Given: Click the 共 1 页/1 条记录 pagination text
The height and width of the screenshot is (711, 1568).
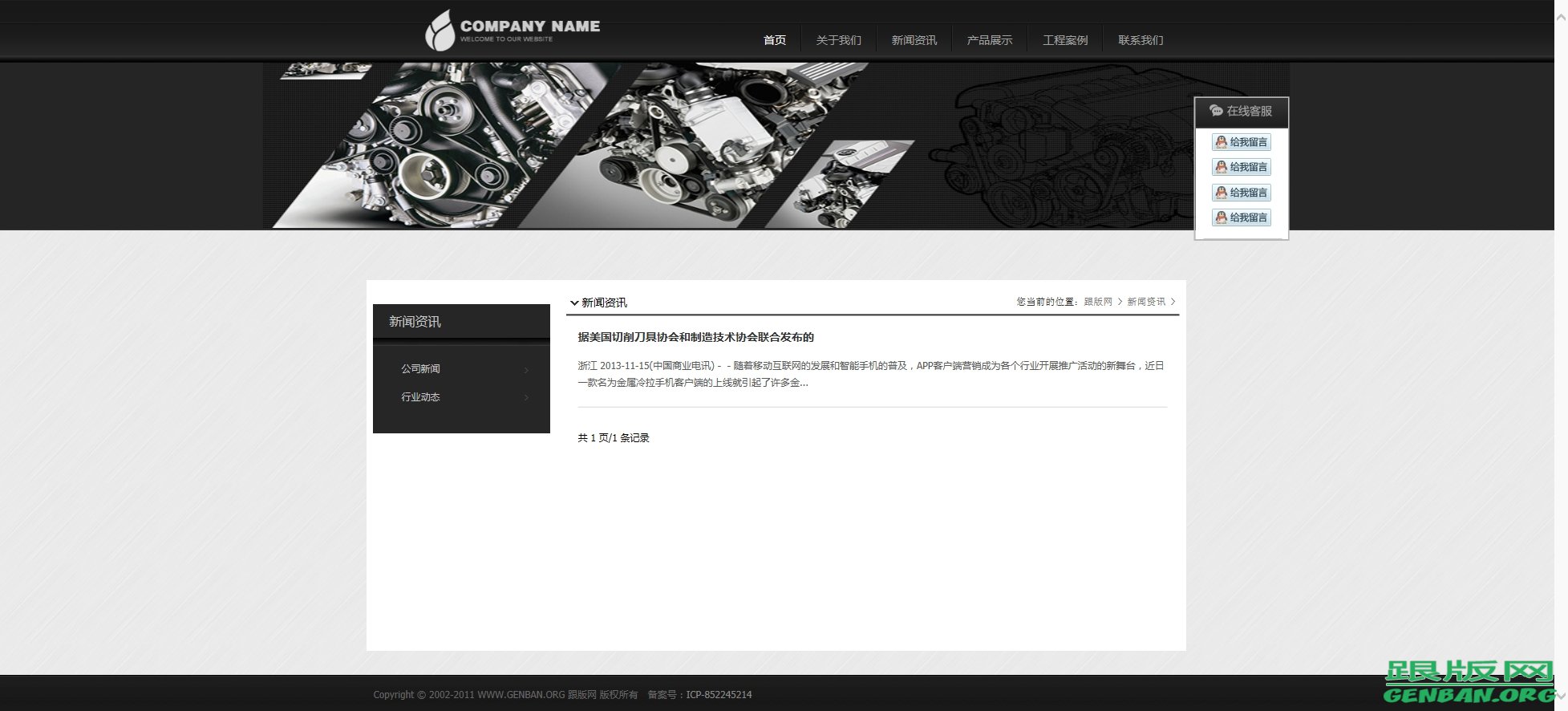Looking at the screenshot, I should [x=614, y=438].
